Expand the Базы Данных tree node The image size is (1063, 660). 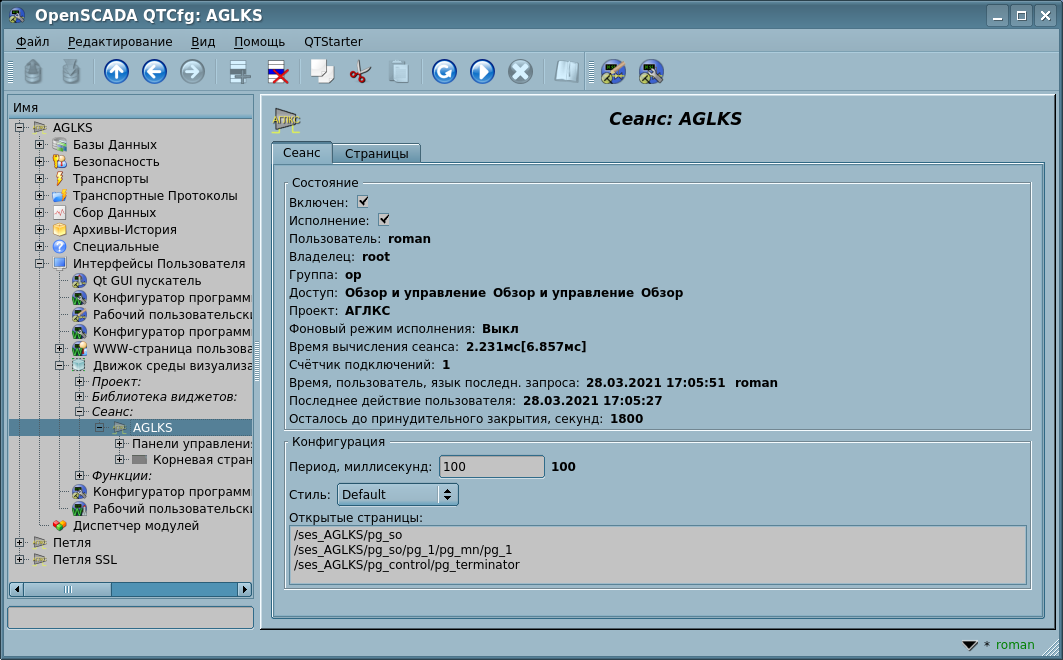pos(39,144)
